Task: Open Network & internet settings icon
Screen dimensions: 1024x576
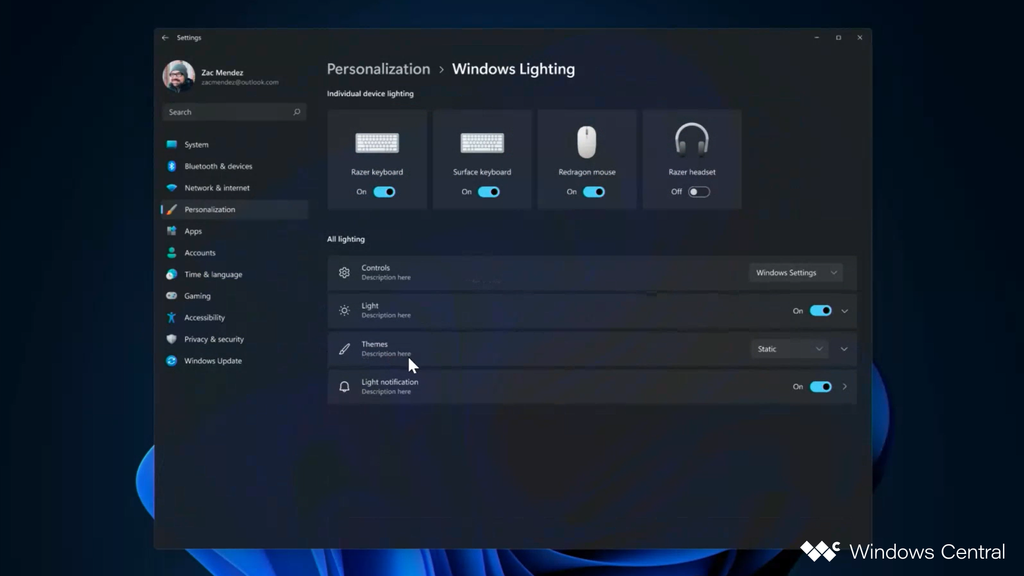Action: (x=172, y=188)
